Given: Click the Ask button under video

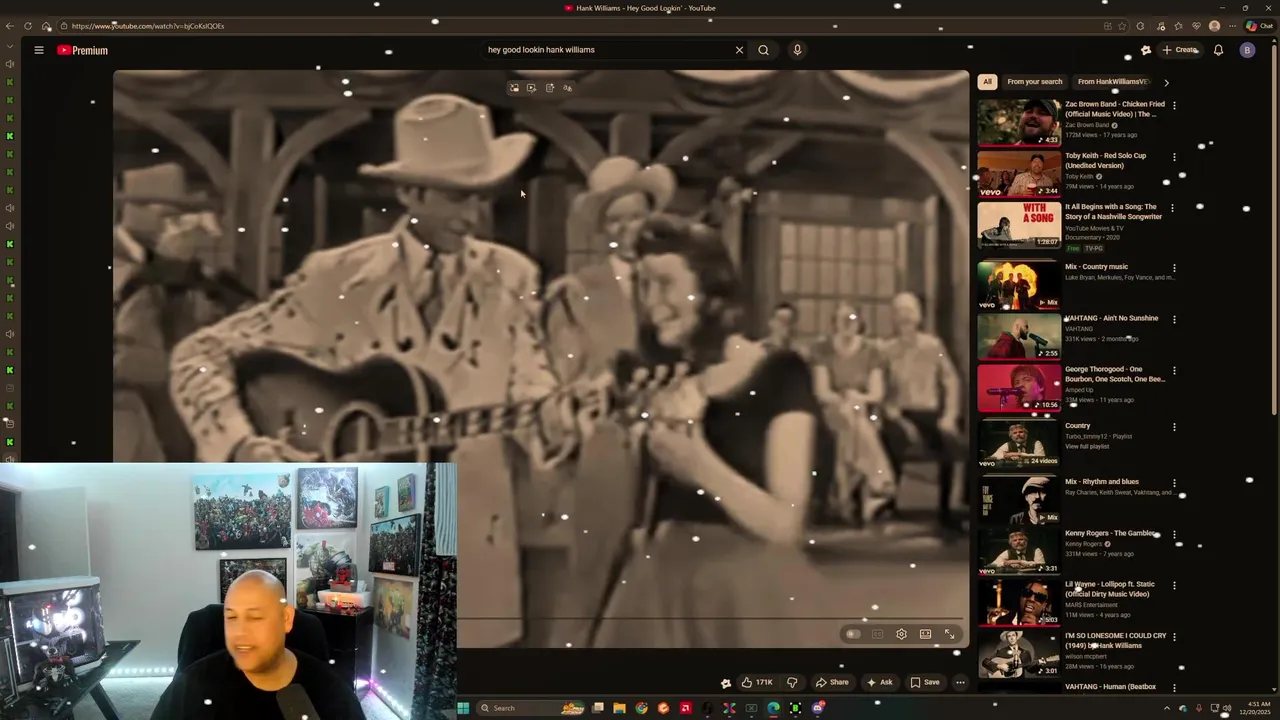Looking at the screenshot, I should coord(879,682).
